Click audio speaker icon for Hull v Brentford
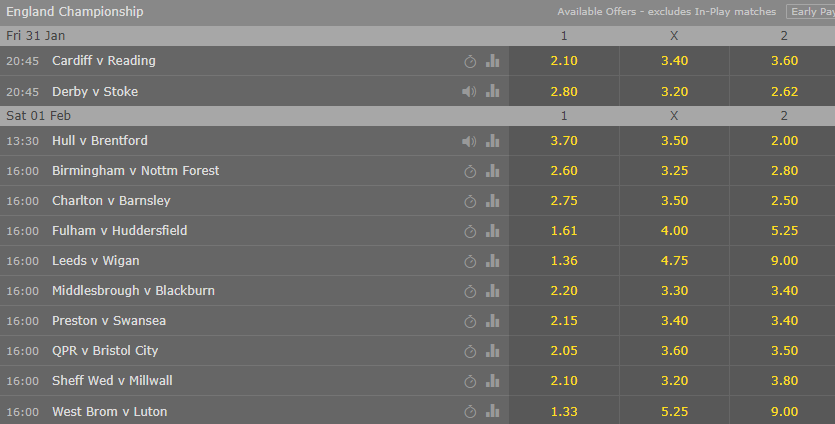This screenshot has height=424, width=835. click(469, 141)
